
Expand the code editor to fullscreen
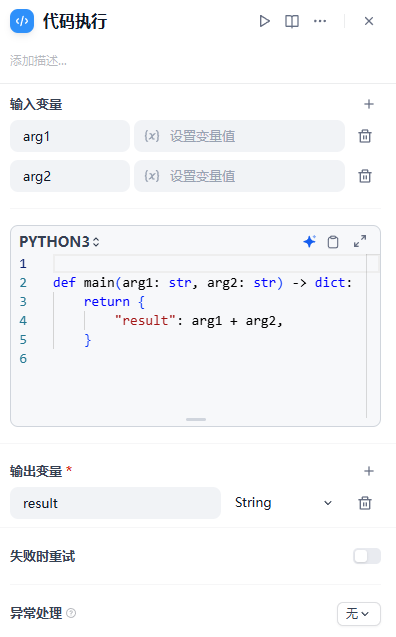[360, 241]
